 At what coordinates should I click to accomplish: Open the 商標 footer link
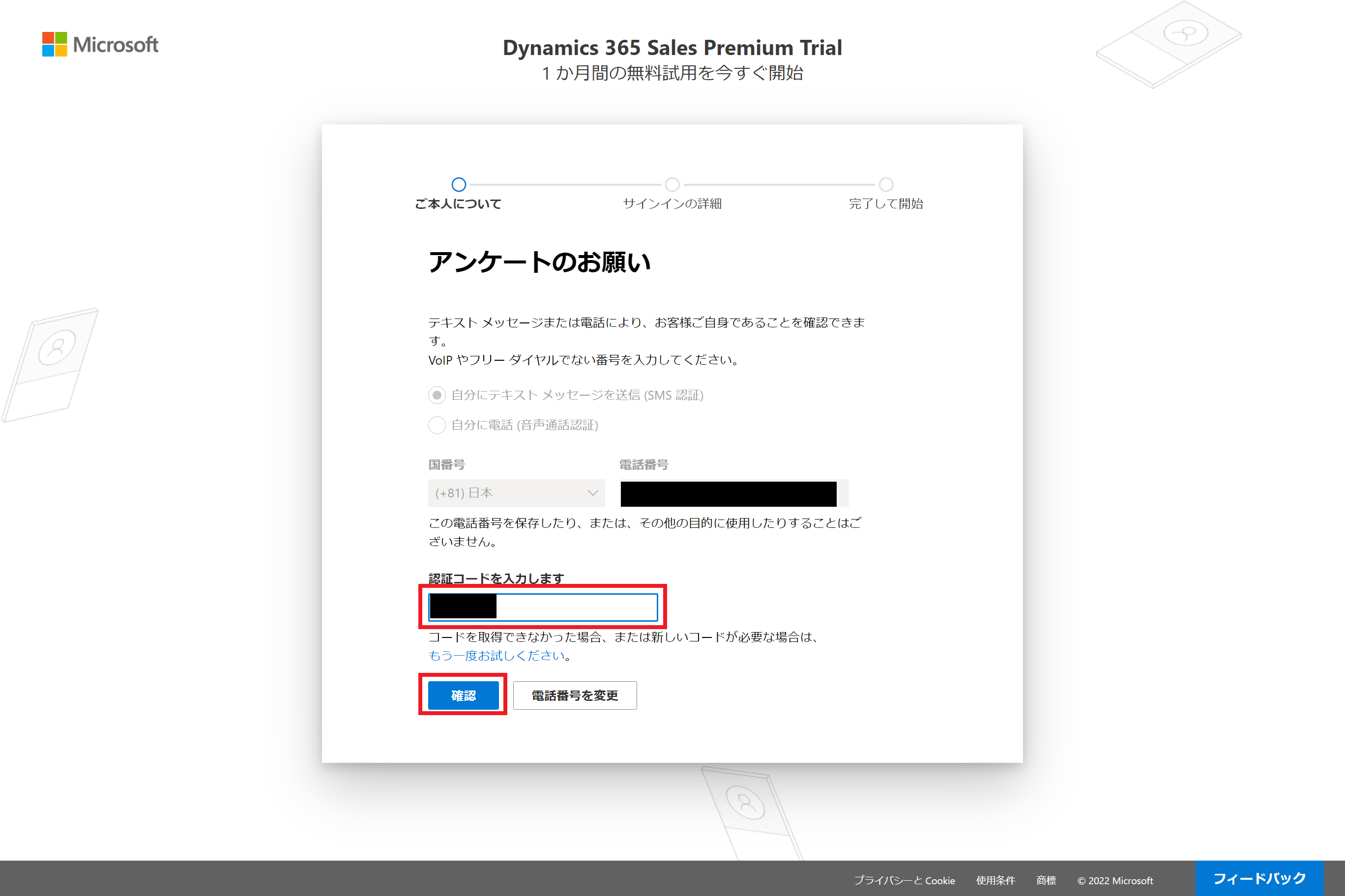(x=1046, y=881)
